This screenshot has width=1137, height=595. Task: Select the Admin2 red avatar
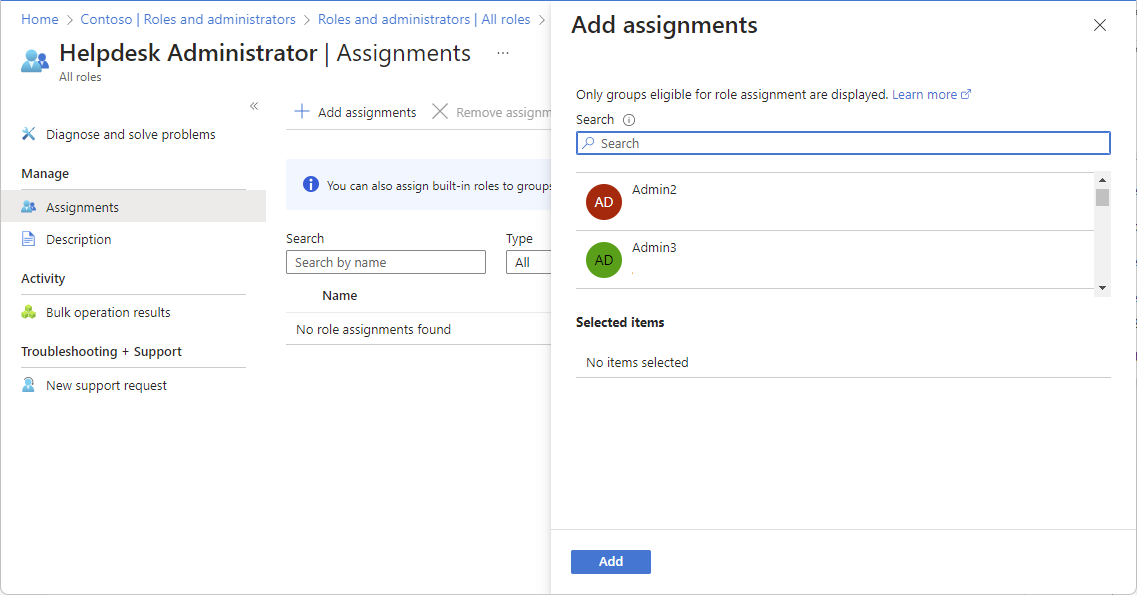click(x=604, y=201)
